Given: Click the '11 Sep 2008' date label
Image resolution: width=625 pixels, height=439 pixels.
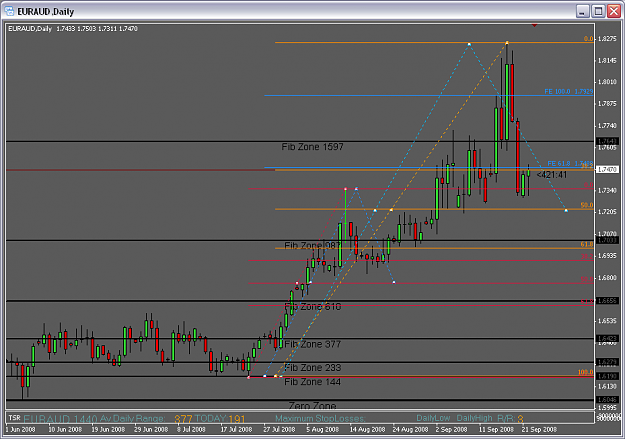Looking at the screenshot, I should (496, 430).
